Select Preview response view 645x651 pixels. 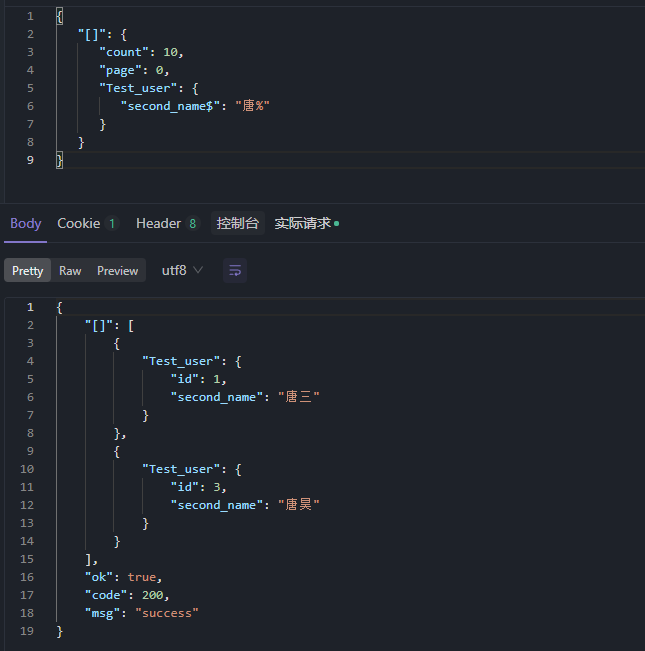click(117, 271)
